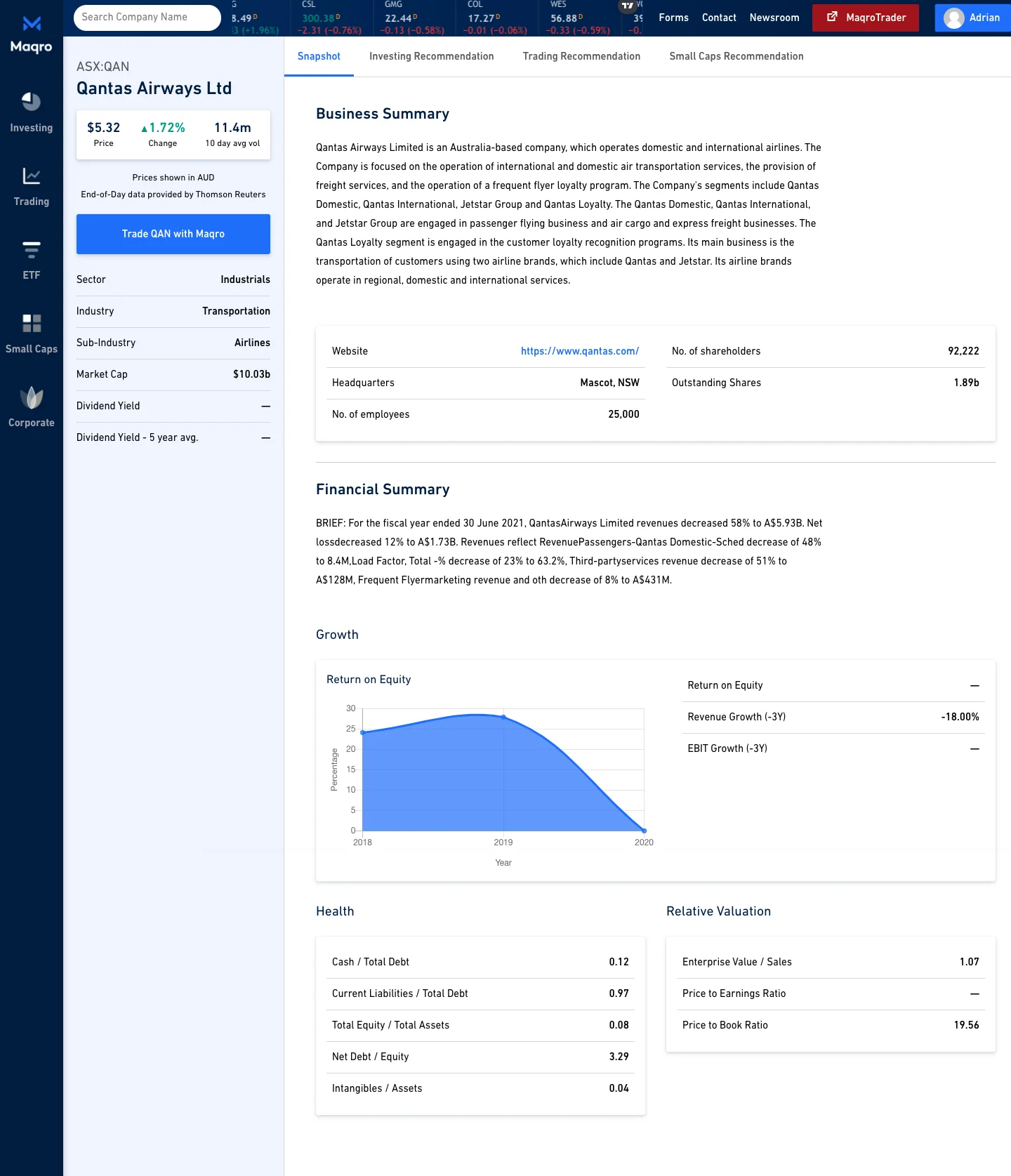The height and width of the screenshot is (1176, 1011).
Task: Click the CSL ticker quote
Action: pos(331,18)
